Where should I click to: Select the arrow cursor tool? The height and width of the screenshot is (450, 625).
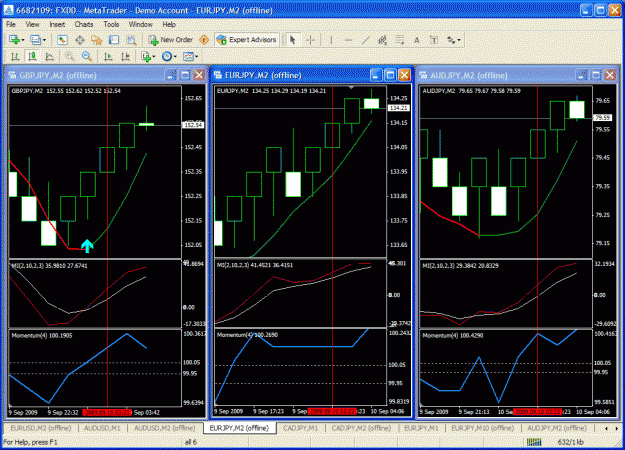[x=293, y=40]
